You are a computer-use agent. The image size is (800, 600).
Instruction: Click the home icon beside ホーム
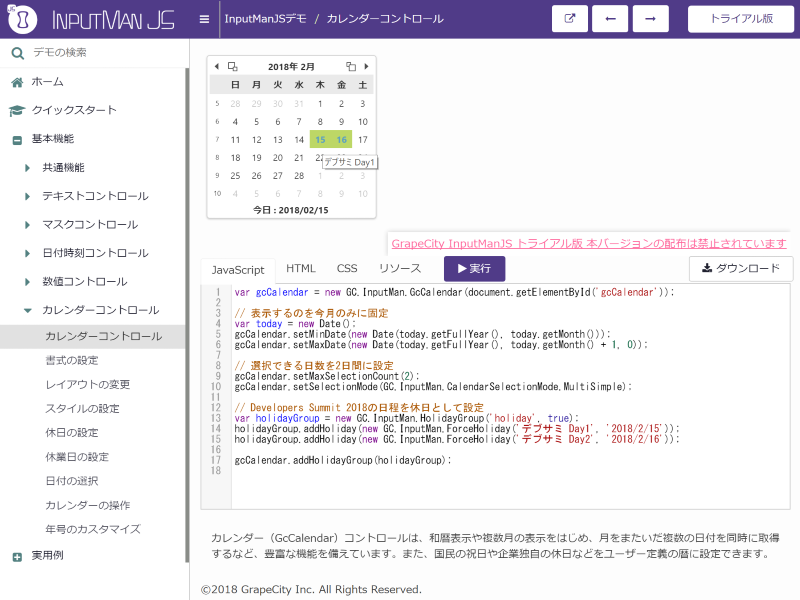click(x=17, y=82)
